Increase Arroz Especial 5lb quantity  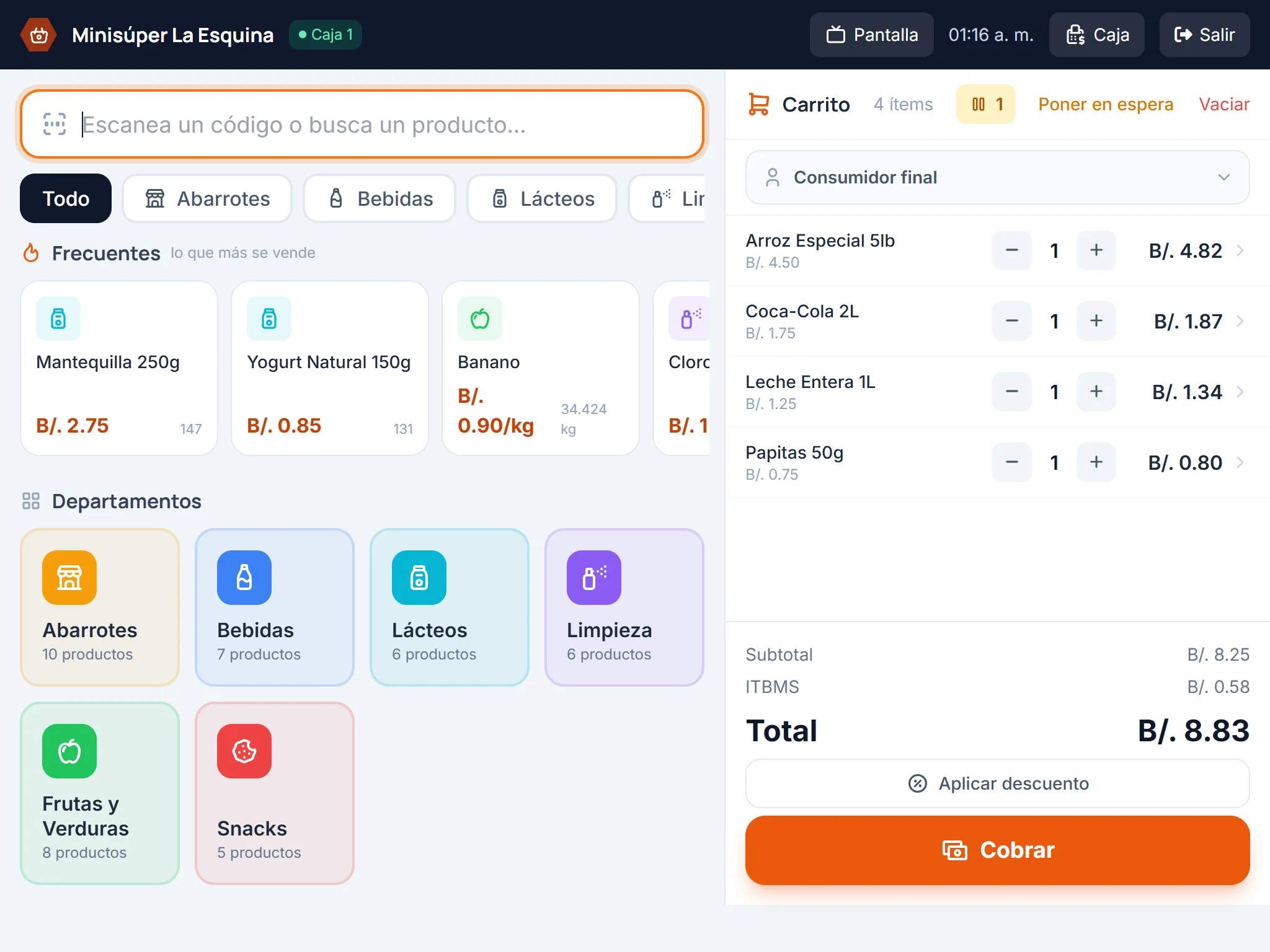click(1096, 250)
